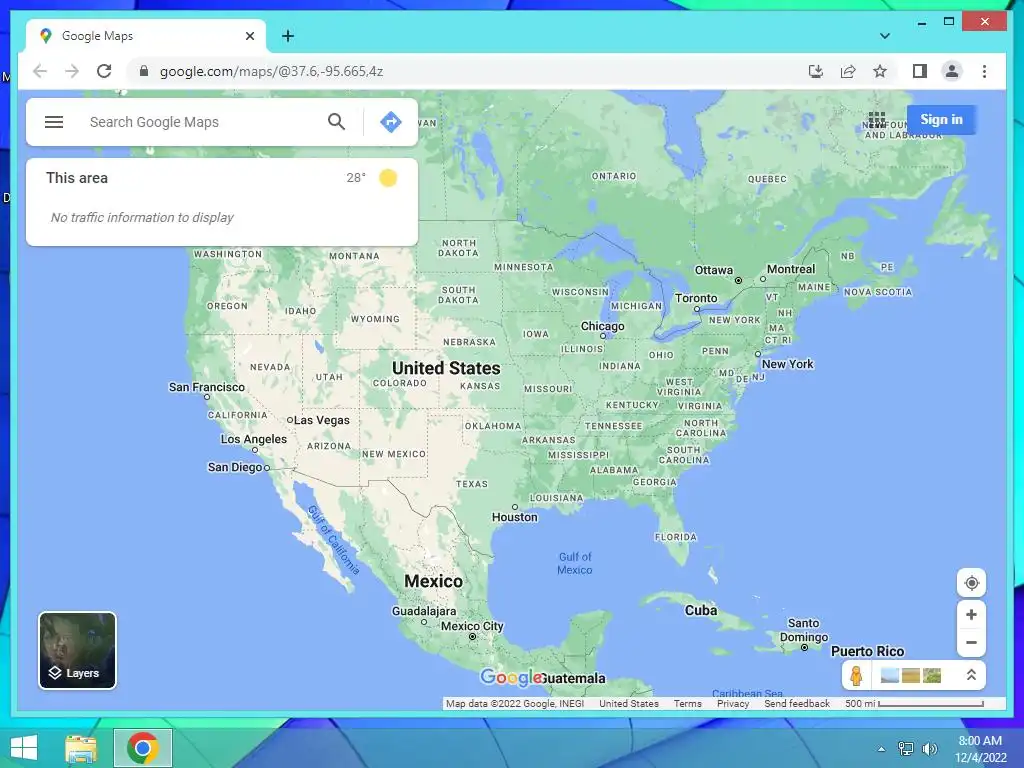
Task: Go forward in Chrome history
Action: point(72,71)
